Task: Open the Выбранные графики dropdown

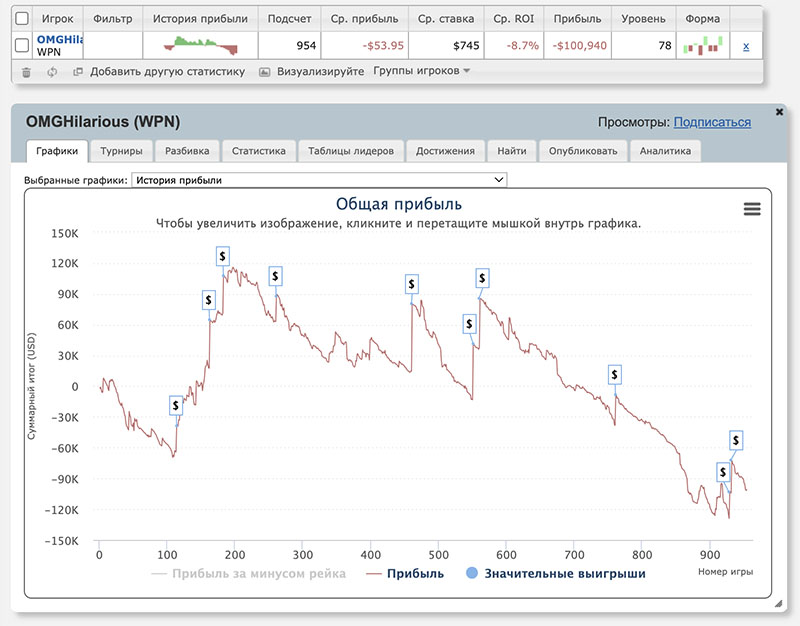Action: [x=319, y=180]
